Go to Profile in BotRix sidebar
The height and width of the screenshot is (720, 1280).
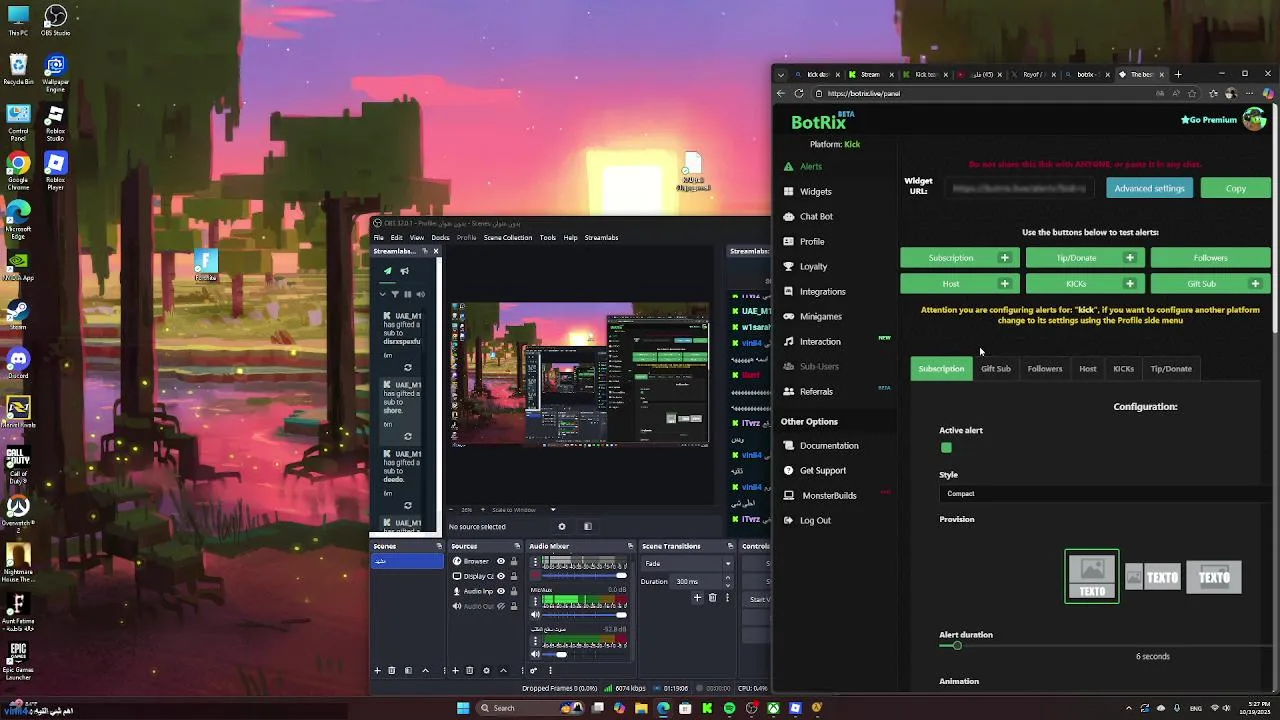812,241
